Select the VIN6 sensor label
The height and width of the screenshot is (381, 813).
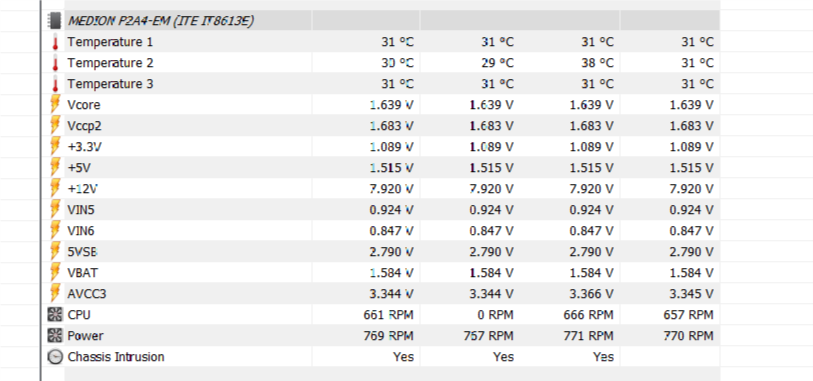tap(81, 231)
